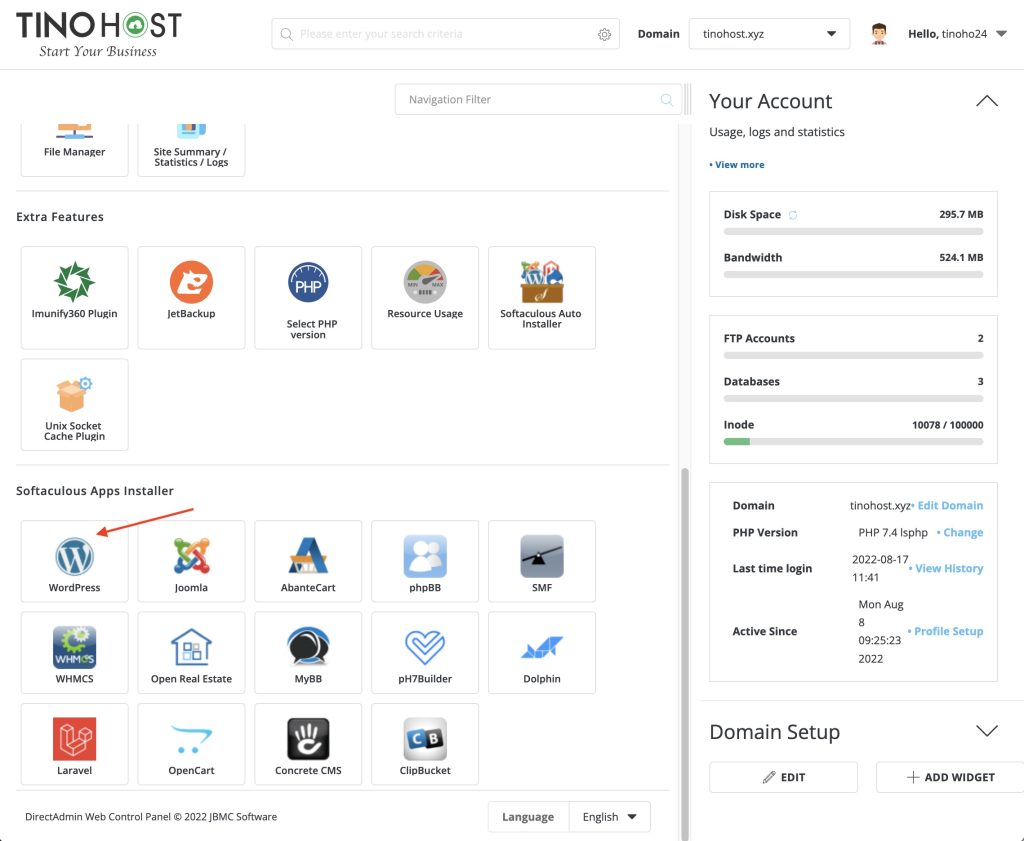
Task: Click the Extra Features heading
Action: (x=59, y=216)
